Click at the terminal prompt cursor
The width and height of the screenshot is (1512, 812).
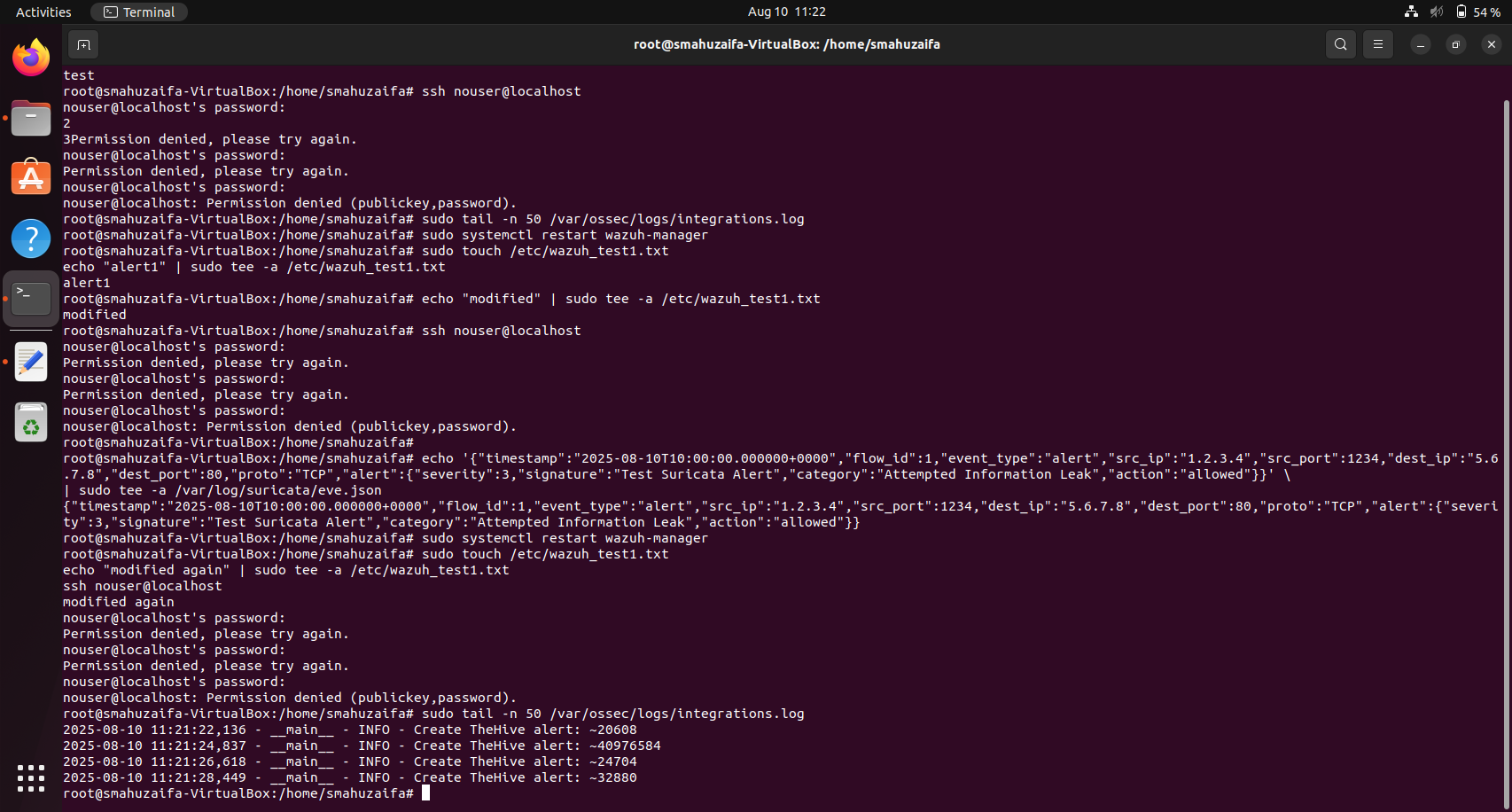coord(426,793)
